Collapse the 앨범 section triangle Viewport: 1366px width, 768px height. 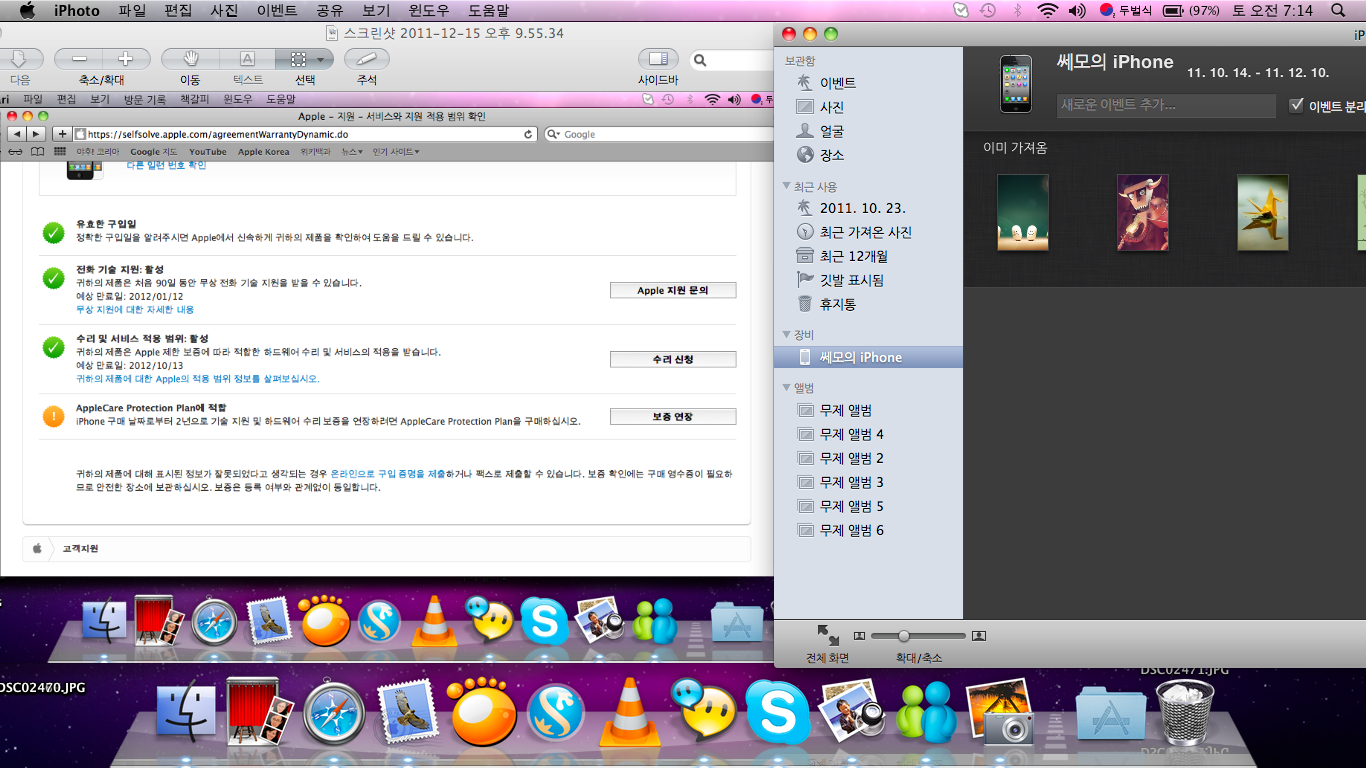tap(787, 387)
